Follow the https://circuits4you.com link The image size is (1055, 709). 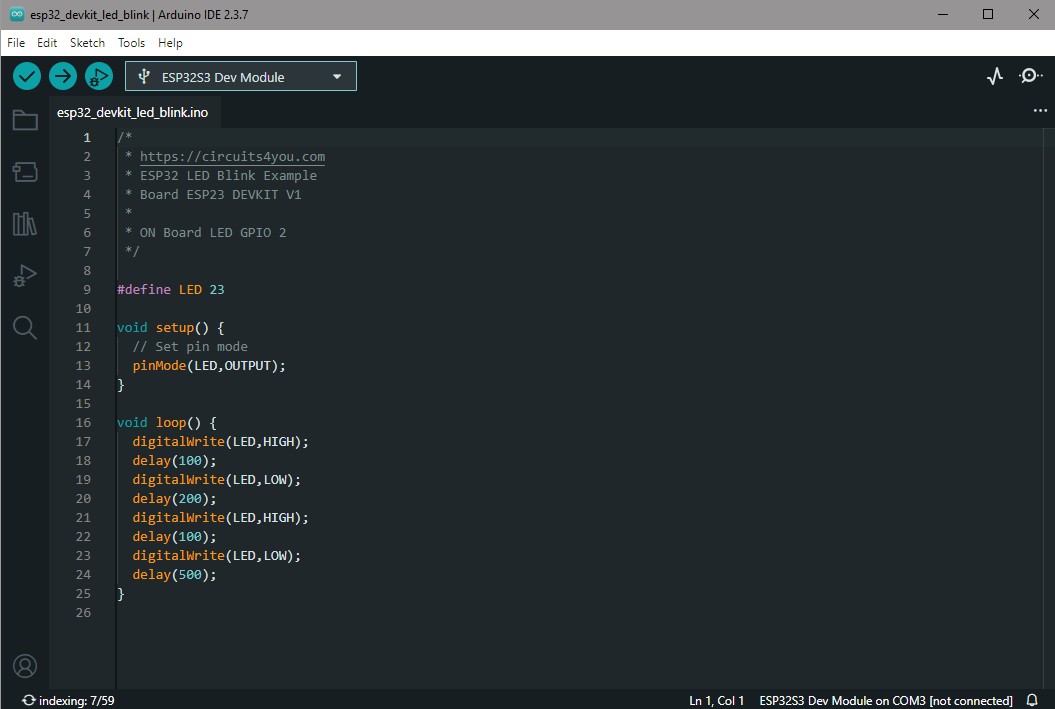pyautogui.click(x=232, y=156)
